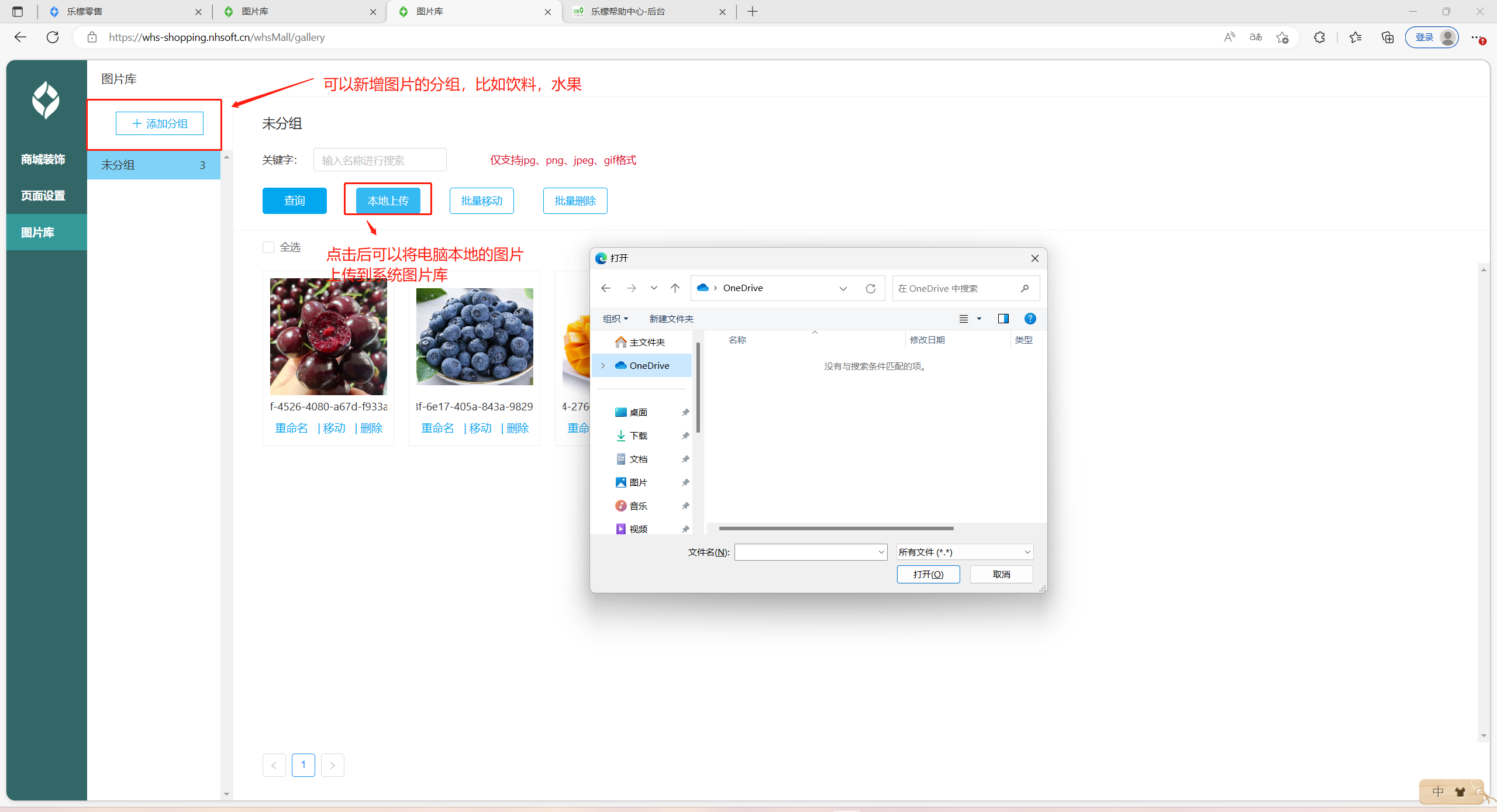Tick the 全选 checkbox
Viewport: 1497px width, 812px height.
pyautogui.click(x=268, y=247)
